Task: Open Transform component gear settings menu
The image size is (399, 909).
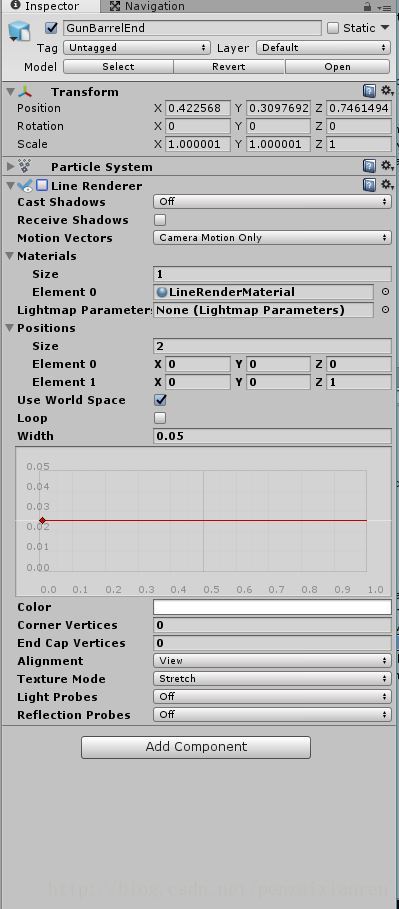Action: 386,91
